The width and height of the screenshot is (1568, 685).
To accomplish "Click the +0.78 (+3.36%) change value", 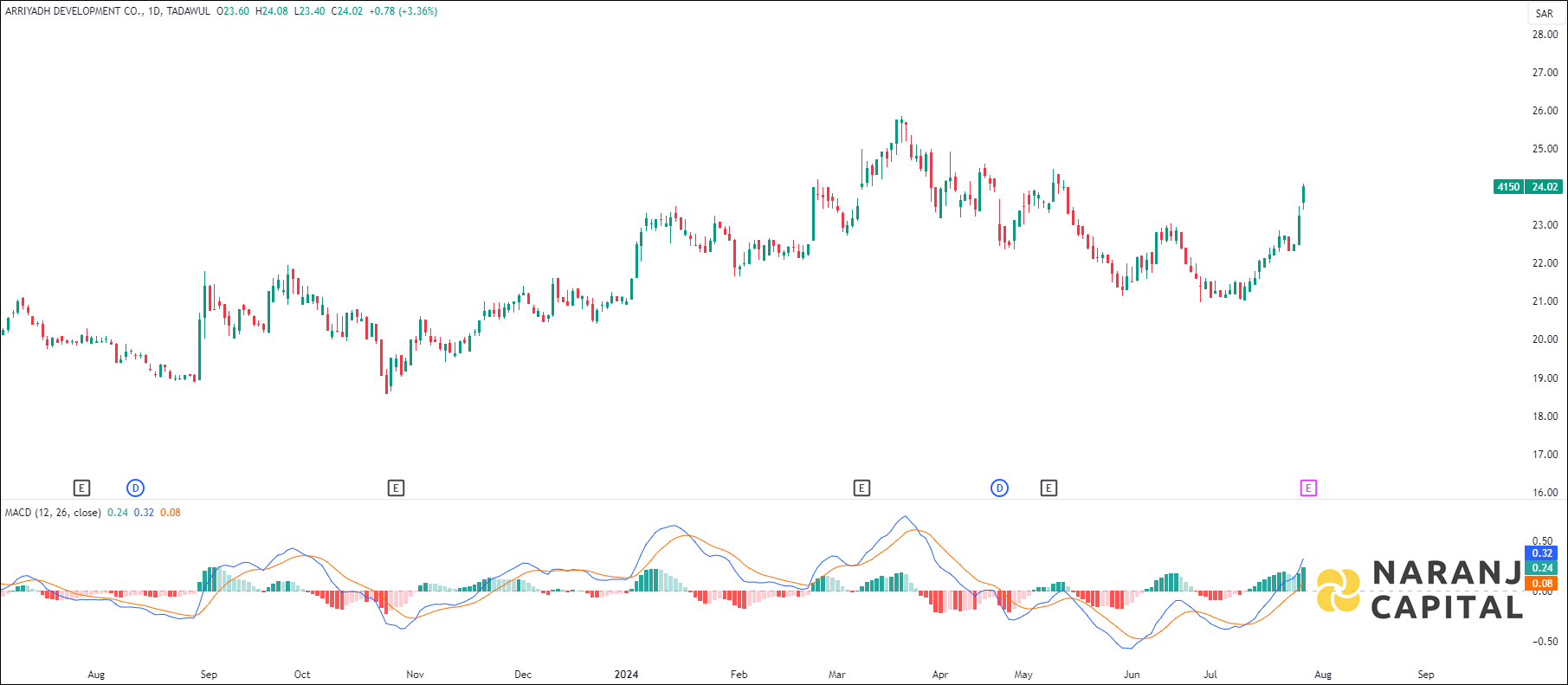I will point(403,11).
